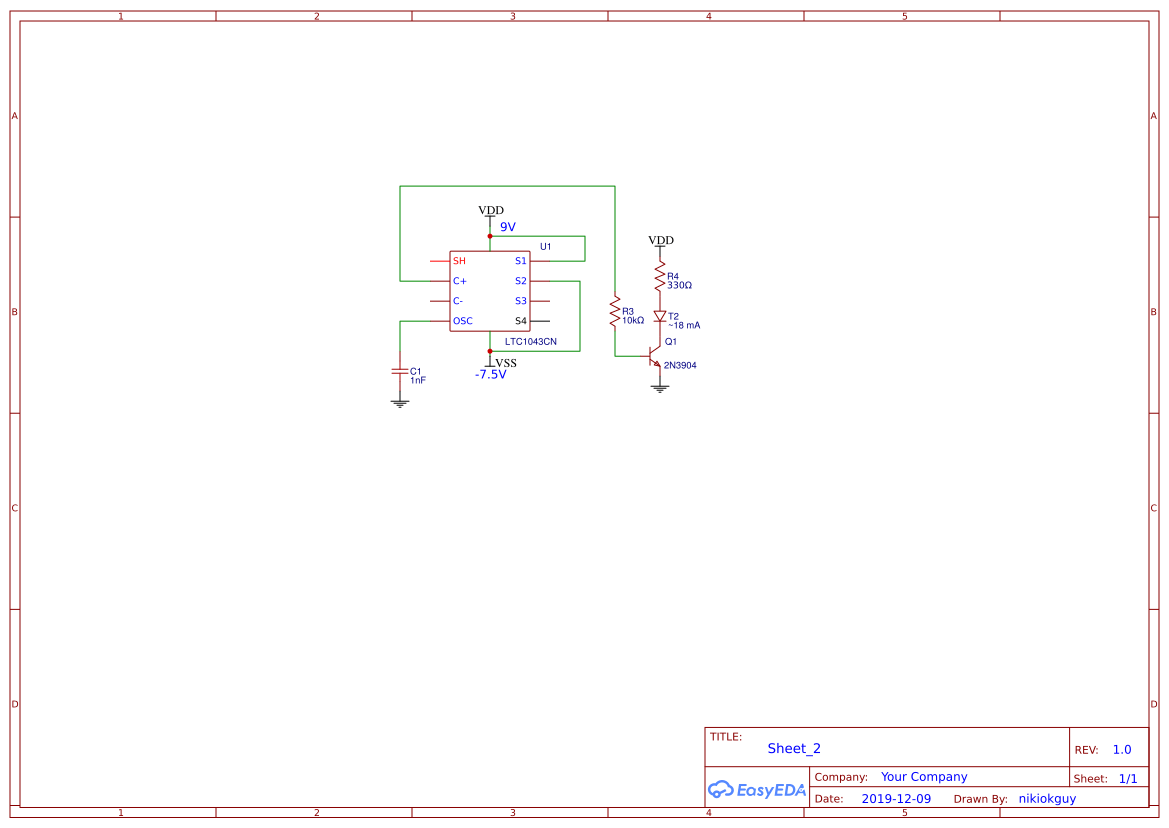The image size is (1169, 828).
Task: Click the VSS net label
Action: [x=506, y=363]
